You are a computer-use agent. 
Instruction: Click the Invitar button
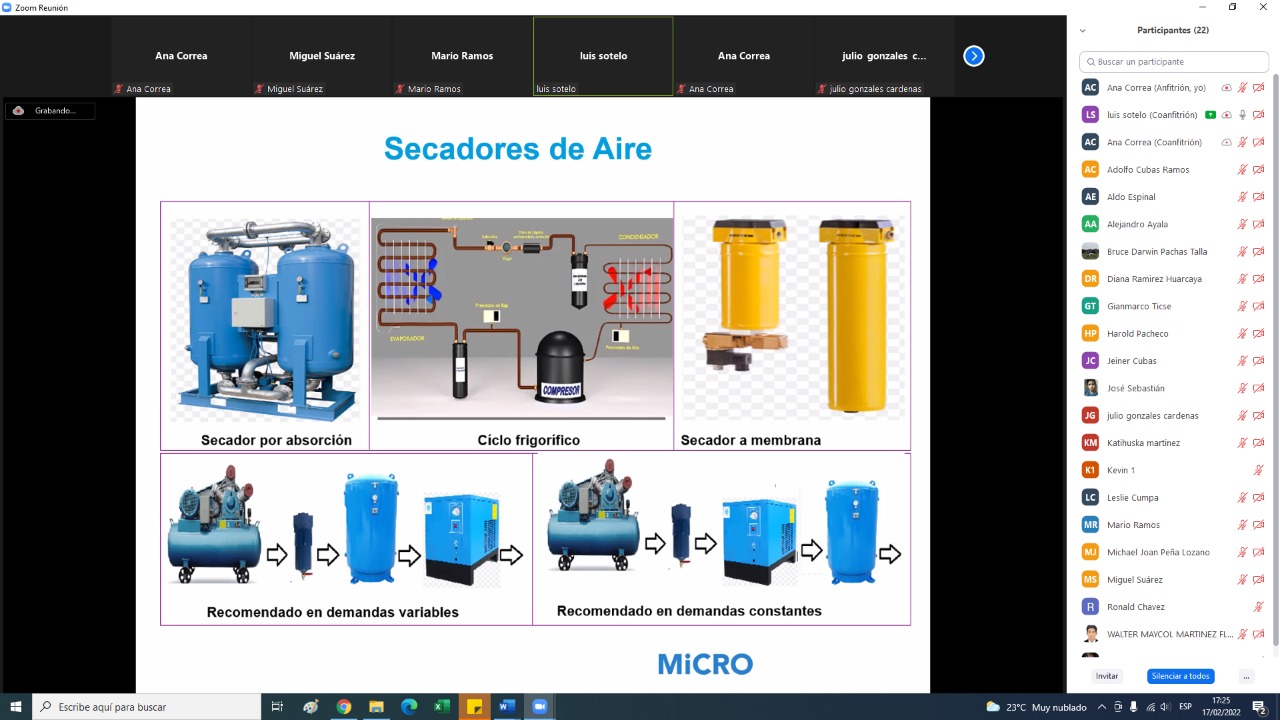(1107, 676)
